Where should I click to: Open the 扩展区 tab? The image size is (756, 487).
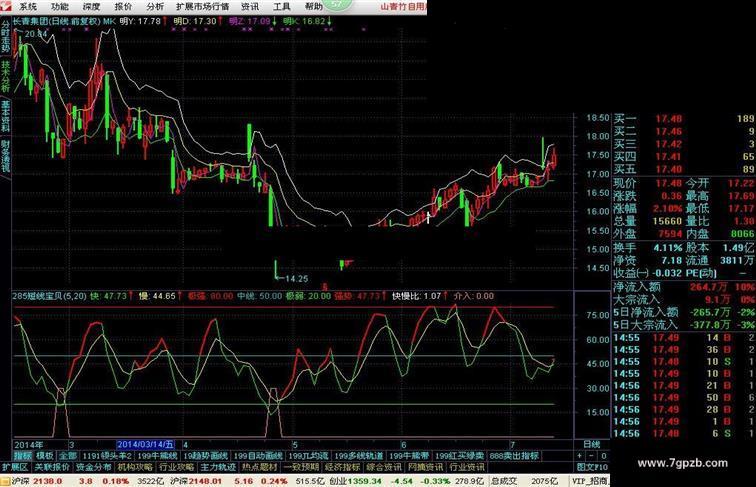[15, 467]
